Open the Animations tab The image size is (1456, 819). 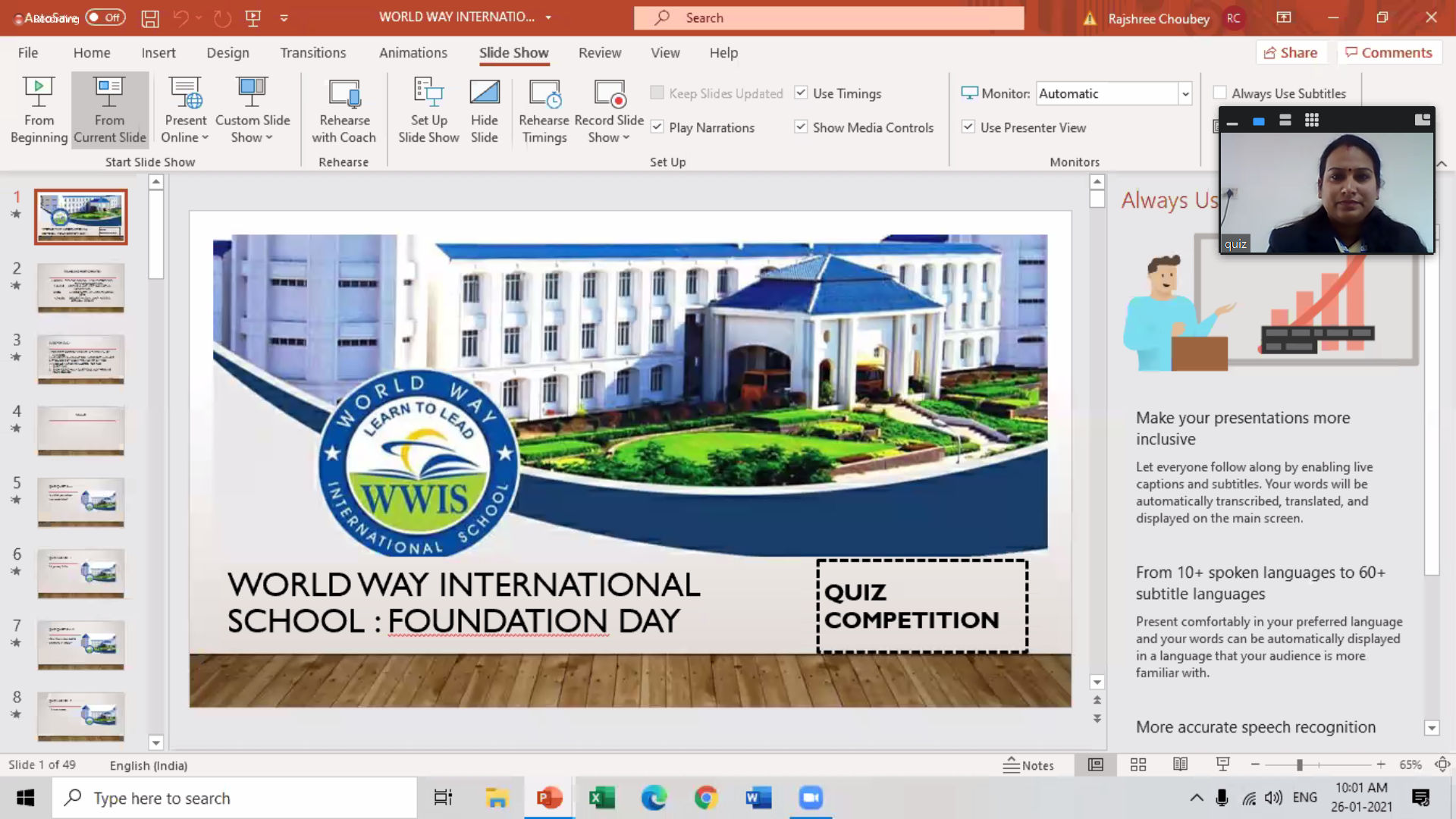[x=413, y=52]
